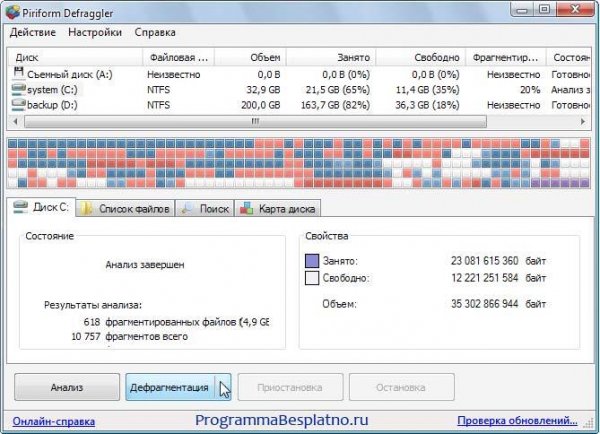
Task: Open the Настройки menu
Action: tap(95, 32)
